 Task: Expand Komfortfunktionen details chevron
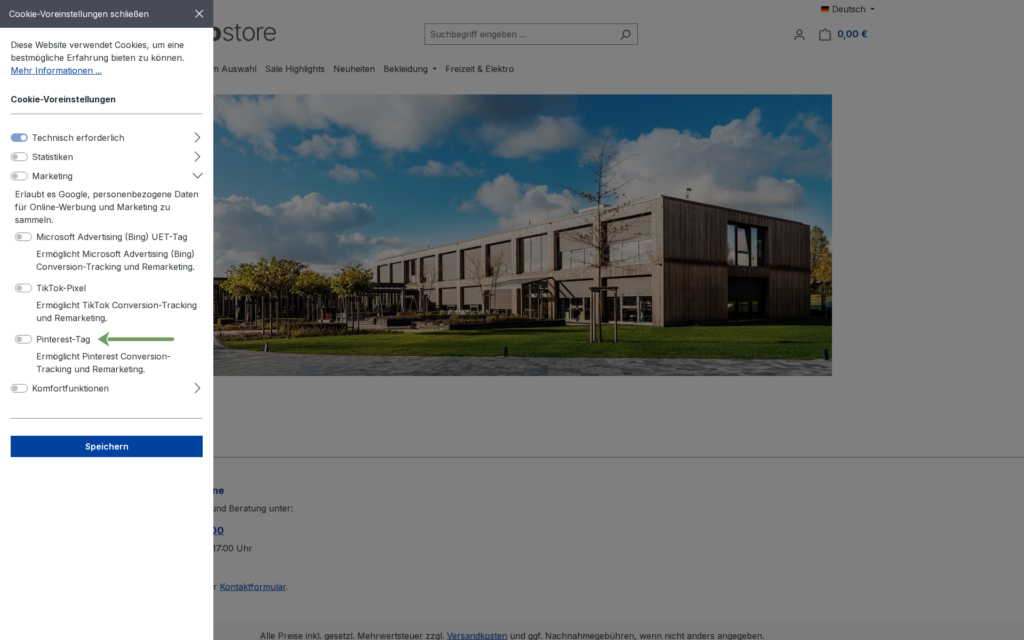[197, 389]
